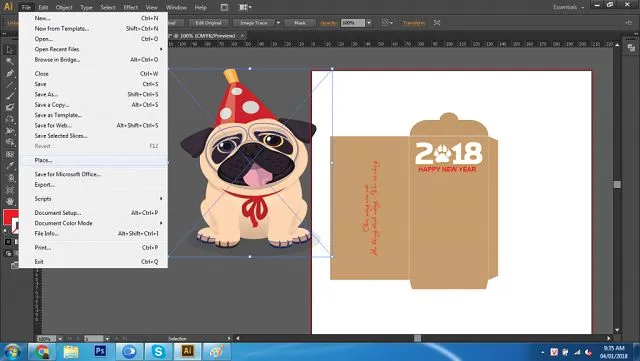Click the collapsed panel dock icon
The image size is (640, 361).
(631, 48)
